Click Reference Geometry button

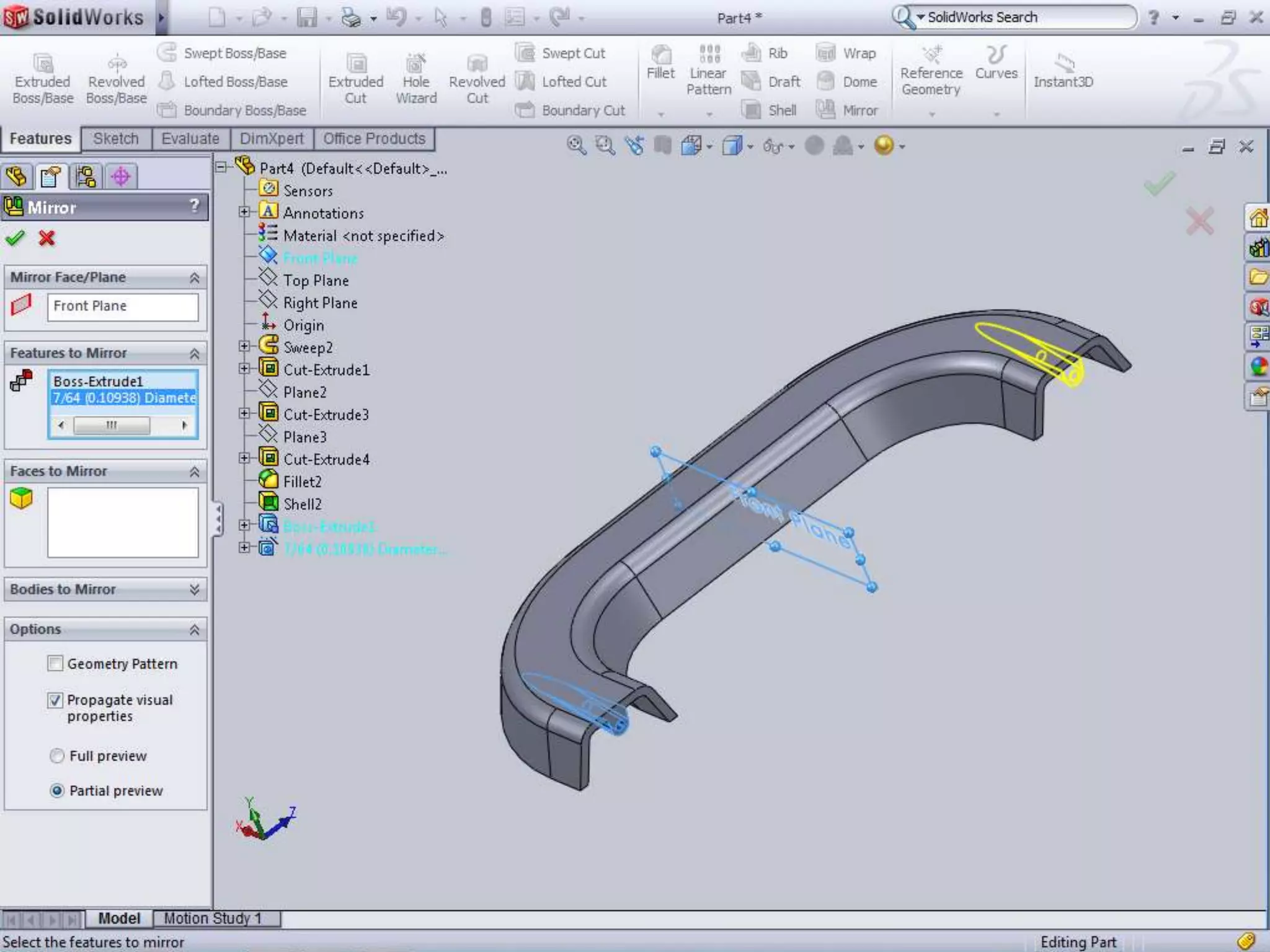tap(931, 73)
